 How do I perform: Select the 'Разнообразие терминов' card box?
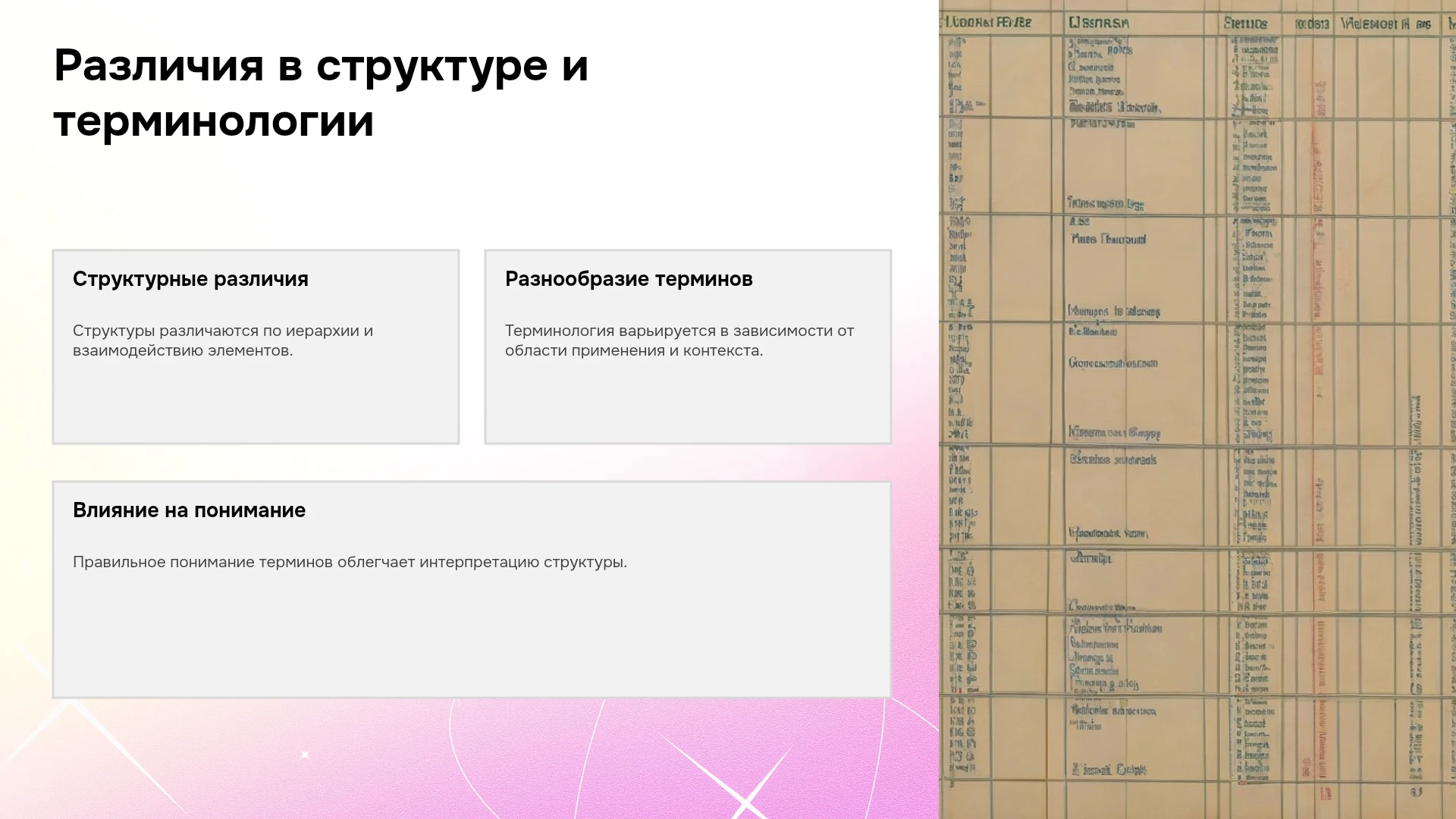(x=688, y=347)
